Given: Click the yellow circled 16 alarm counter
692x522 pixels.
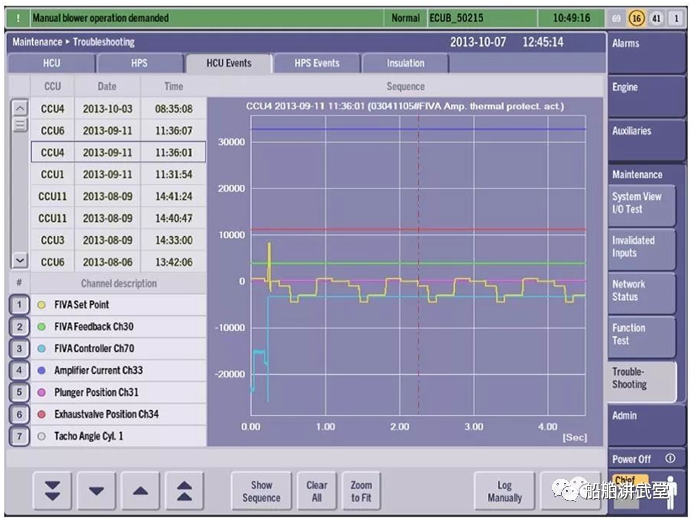Looking at the screenshot, I should pos(636,18).
